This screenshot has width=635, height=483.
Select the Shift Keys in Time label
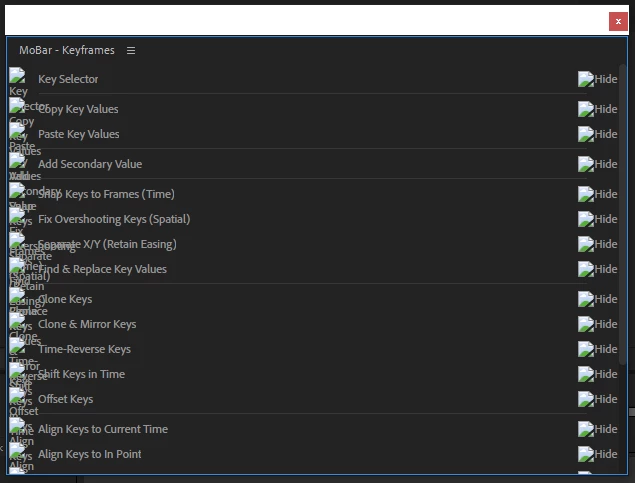pos(81,374)
